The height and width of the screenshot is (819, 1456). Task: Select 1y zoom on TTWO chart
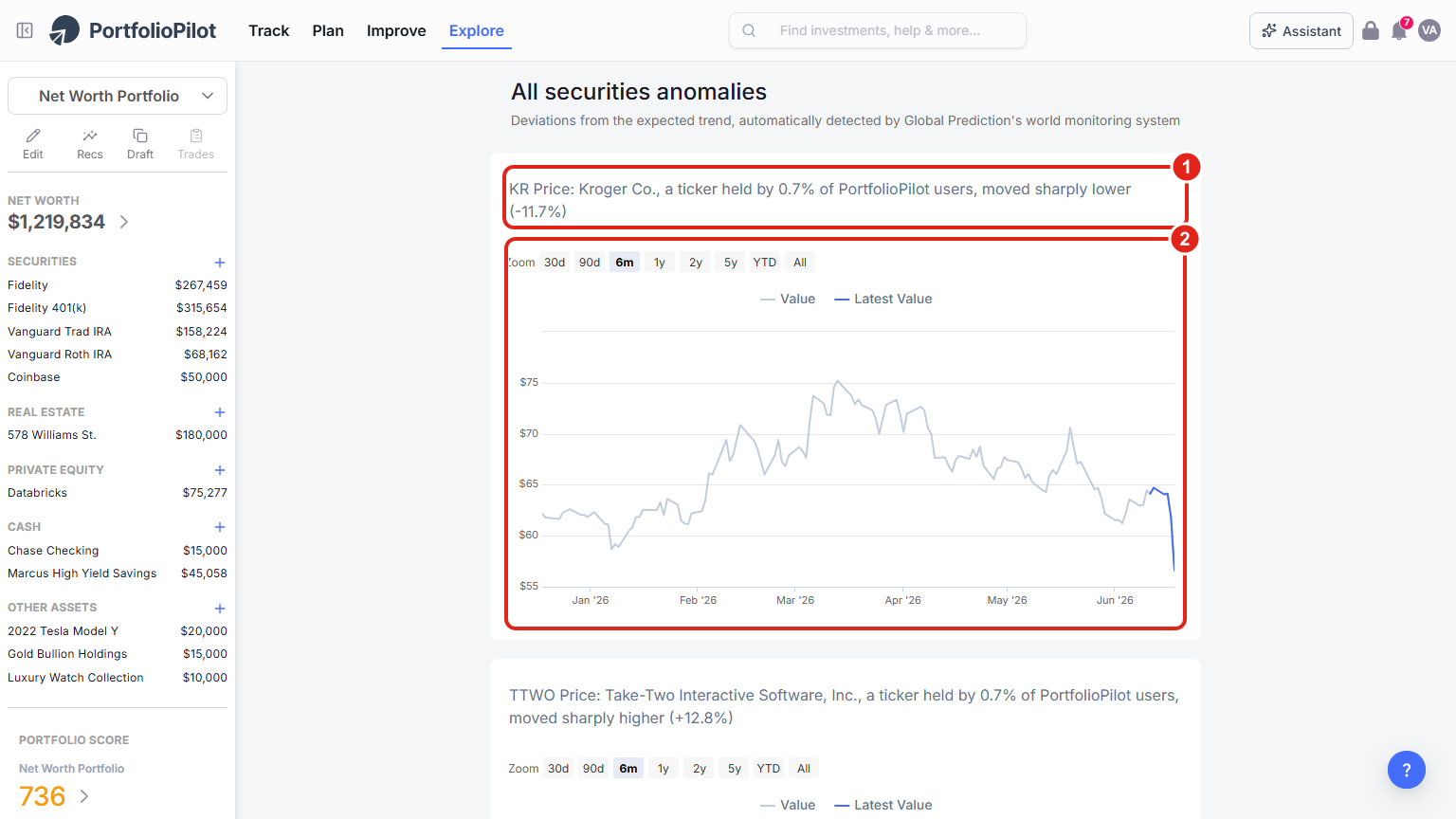point(664,769)
